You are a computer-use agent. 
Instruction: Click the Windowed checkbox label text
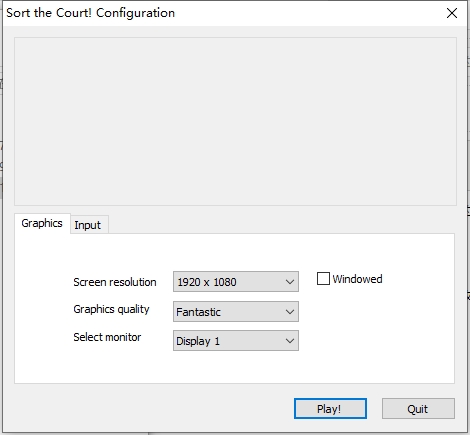(x=357, y=279)
